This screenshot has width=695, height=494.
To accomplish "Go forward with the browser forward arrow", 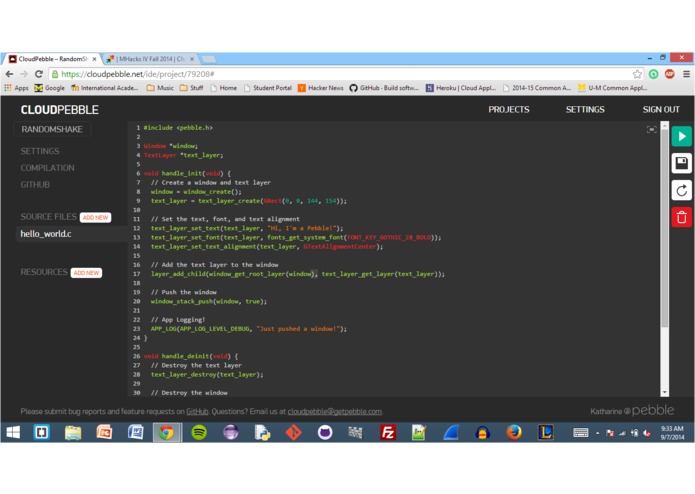I will point(24,74).
